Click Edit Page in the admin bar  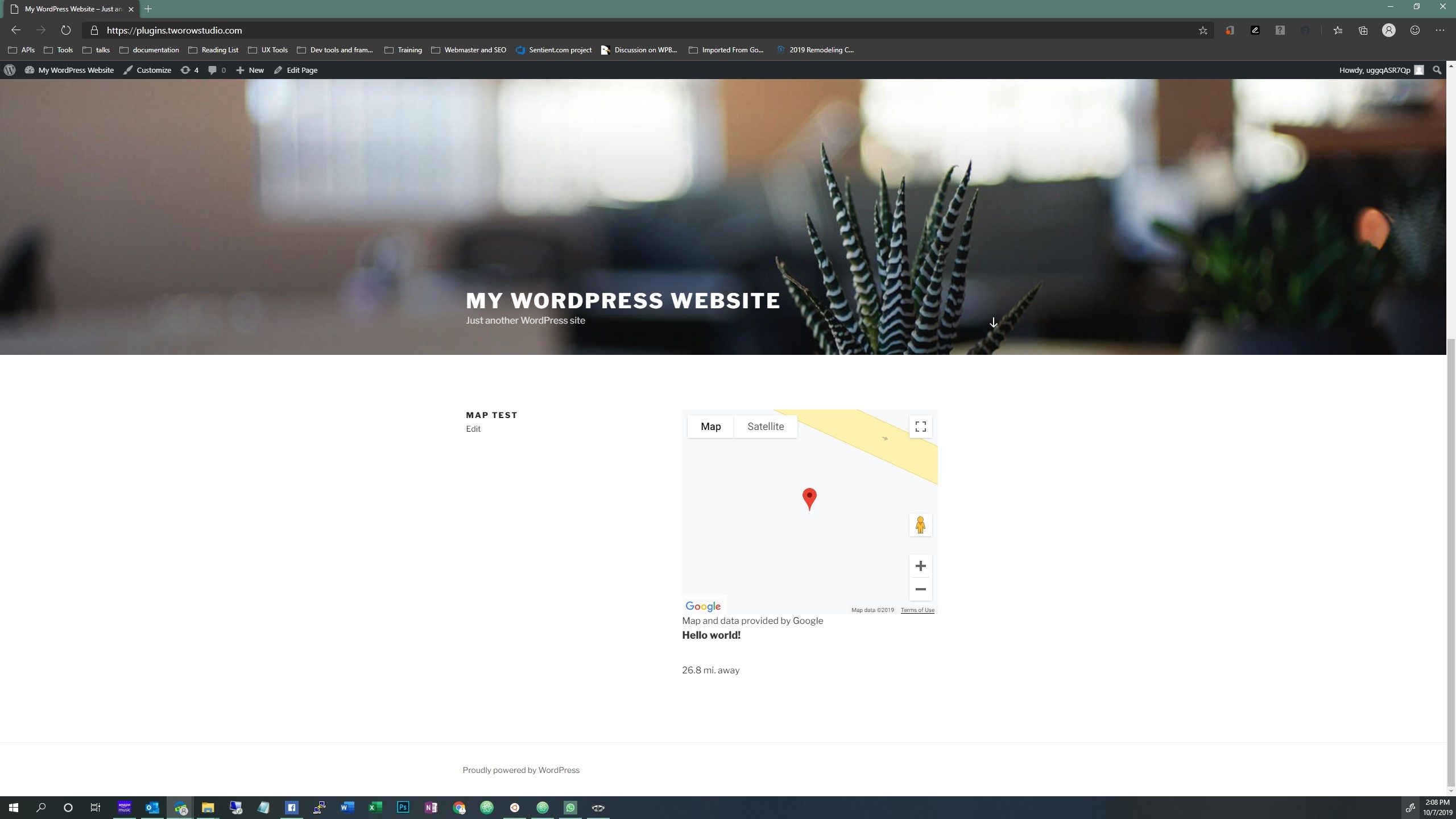(296, 70)
